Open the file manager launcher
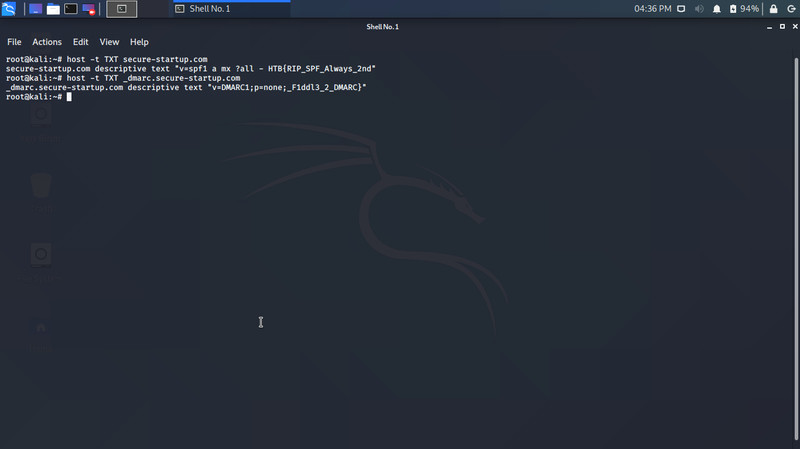This screenshot has width=800, height=449. 53,9
